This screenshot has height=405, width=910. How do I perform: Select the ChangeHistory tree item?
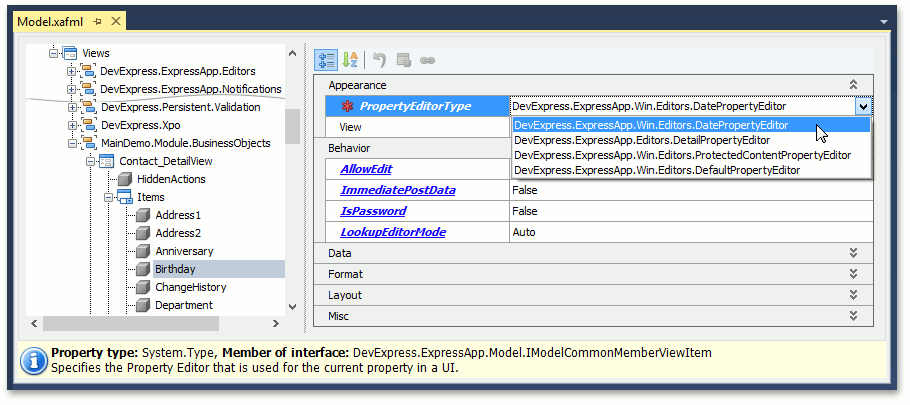tap(190, 287)
